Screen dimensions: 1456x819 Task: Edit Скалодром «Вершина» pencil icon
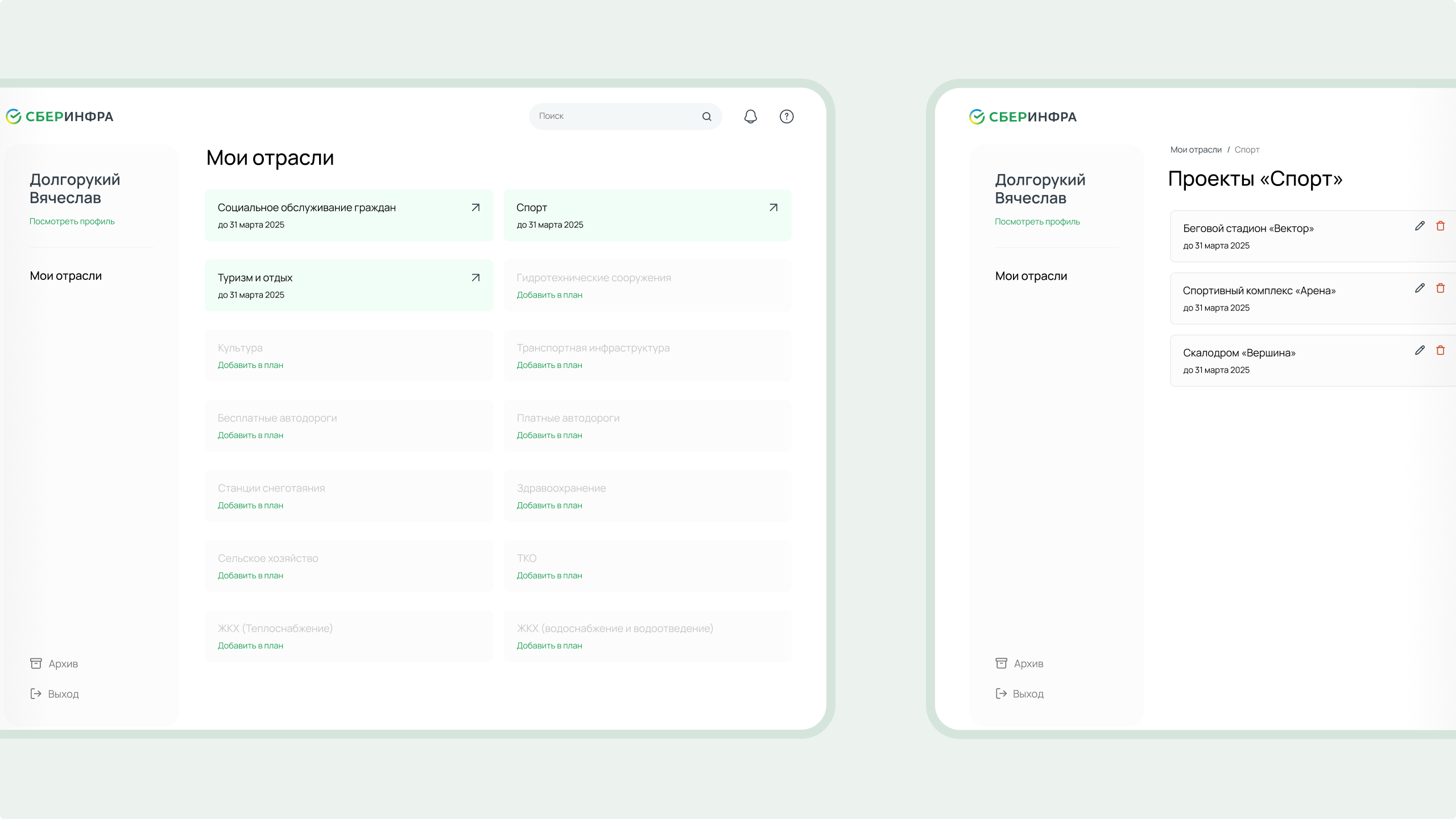(1420, 350)
